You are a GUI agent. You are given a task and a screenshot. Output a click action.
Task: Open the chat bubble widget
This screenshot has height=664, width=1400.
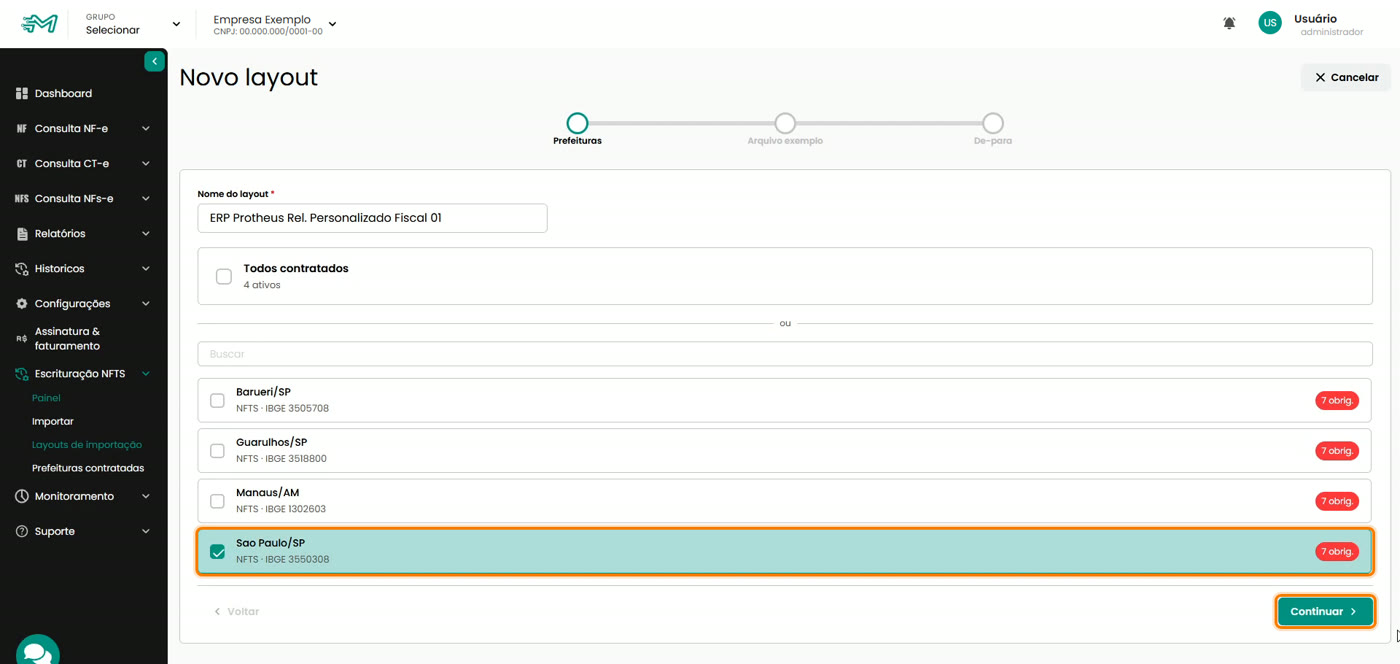click(x=38, y=652)
